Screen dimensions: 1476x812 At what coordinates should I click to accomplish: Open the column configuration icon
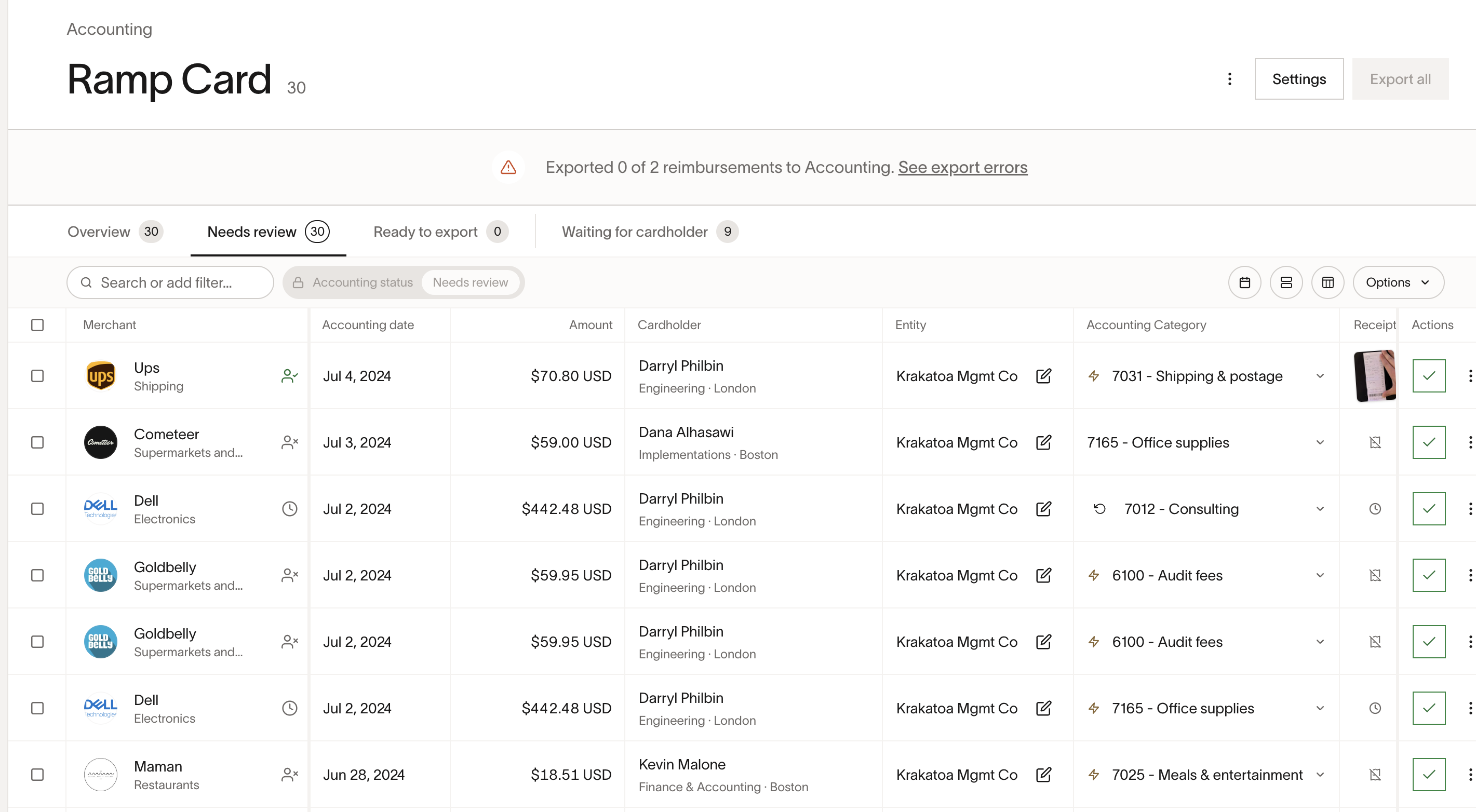point(1327,282)
